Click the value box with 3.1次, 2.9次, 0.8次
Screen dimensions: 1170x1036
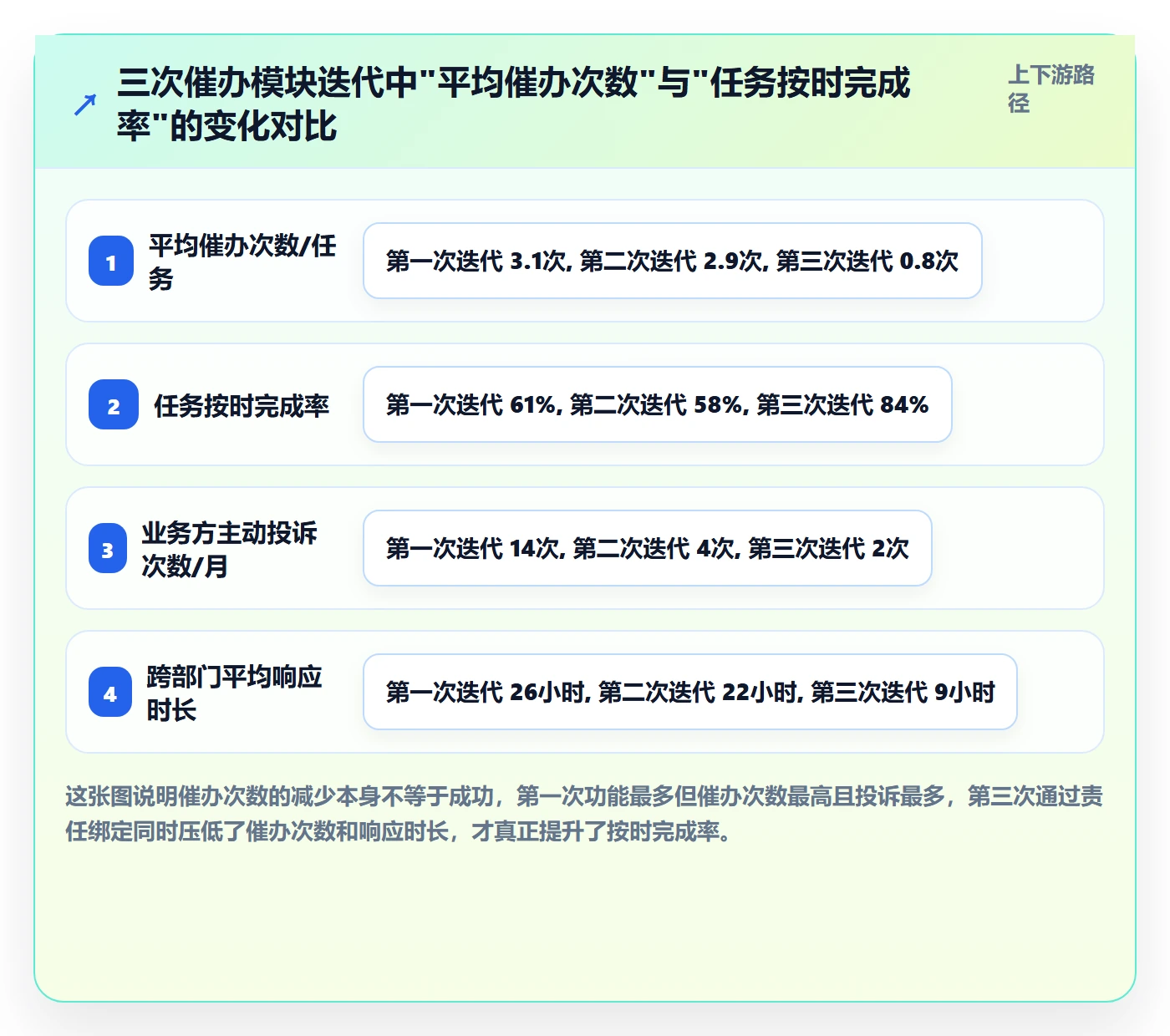[673, 261]
